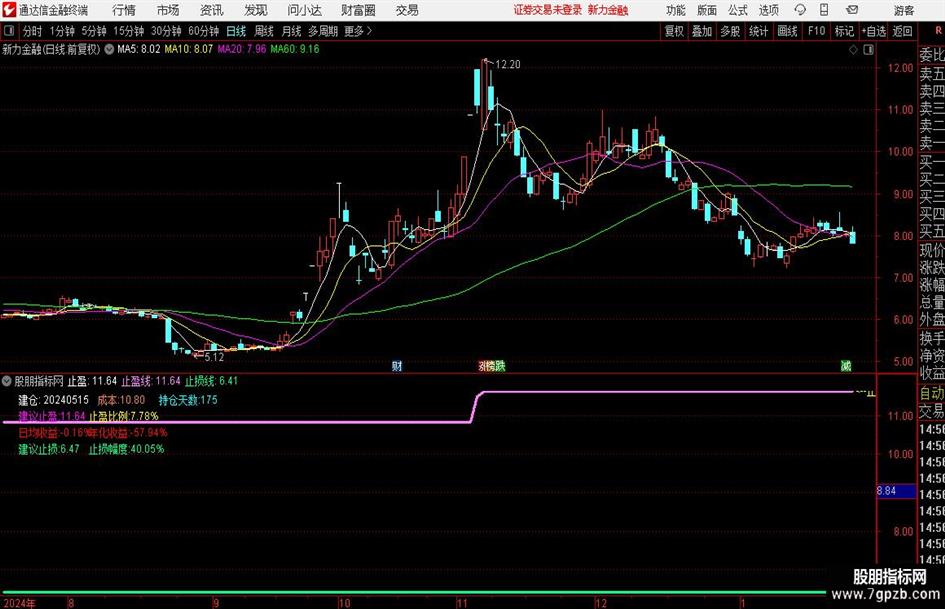Open the F10 company info button
Image resolution: width=945 pixels, height=609 pixels.
[816, 31]
